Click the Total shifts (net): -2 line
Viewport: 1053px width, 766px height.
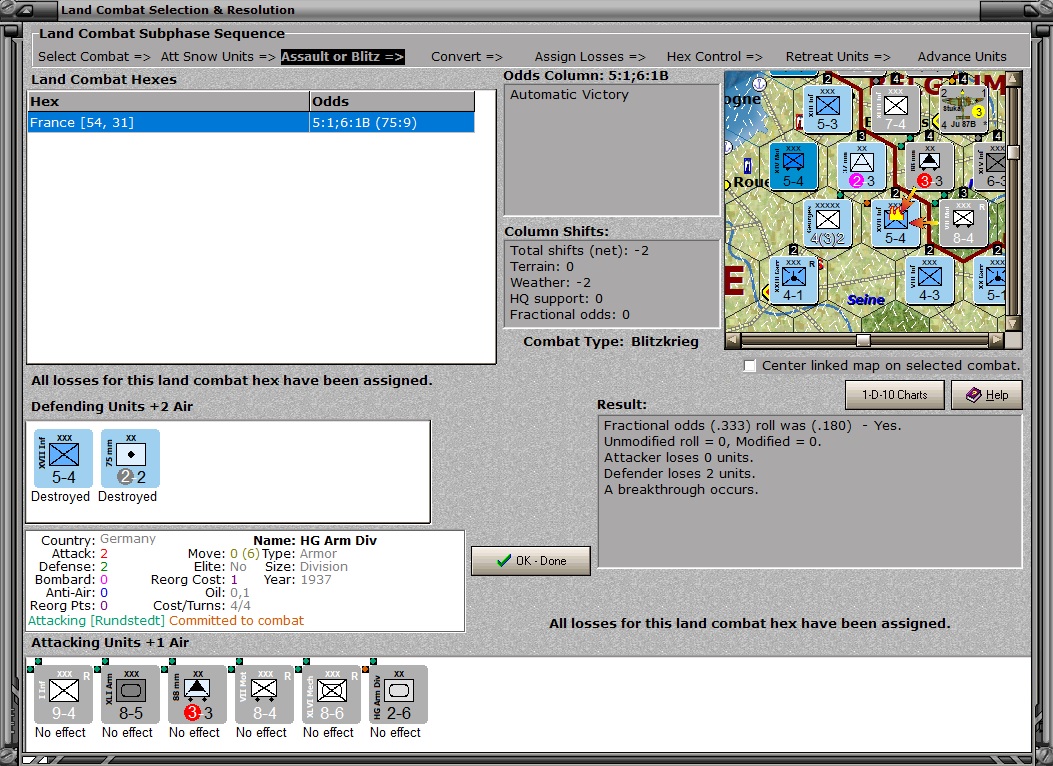(580, 250)
